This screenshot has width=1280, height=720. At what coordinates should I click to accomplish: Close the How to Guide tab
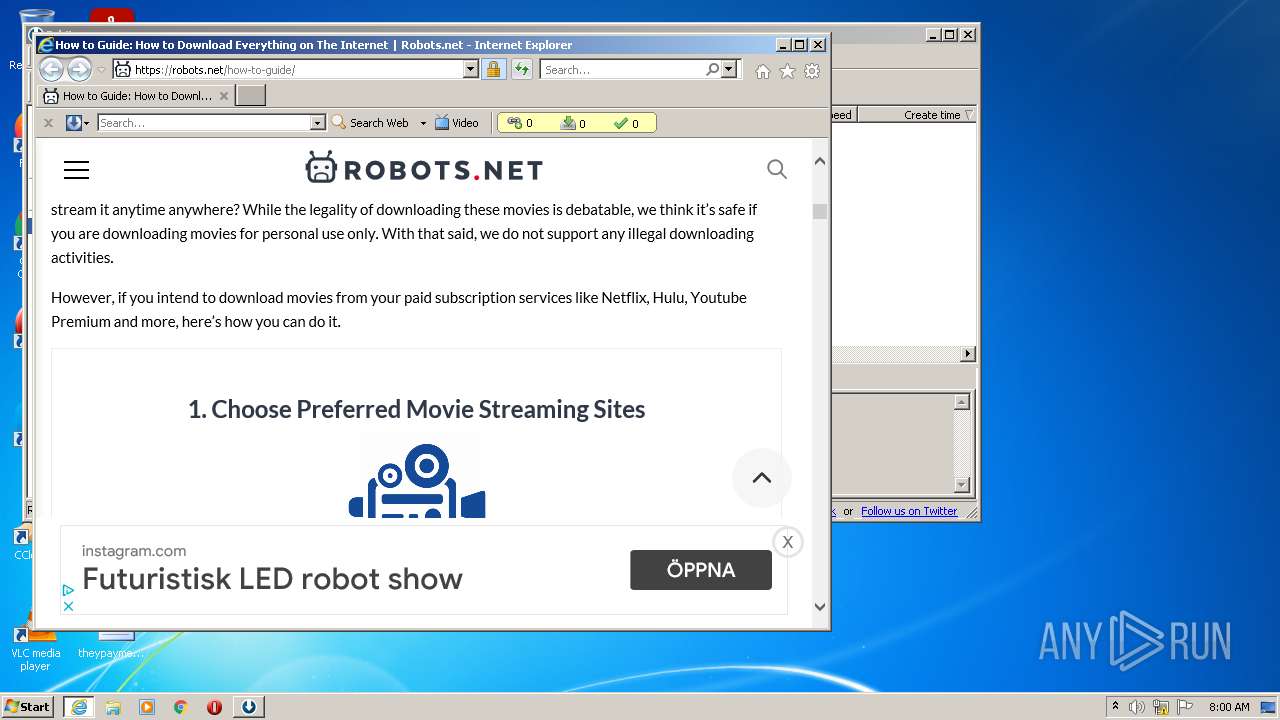(x=224, y=96)
